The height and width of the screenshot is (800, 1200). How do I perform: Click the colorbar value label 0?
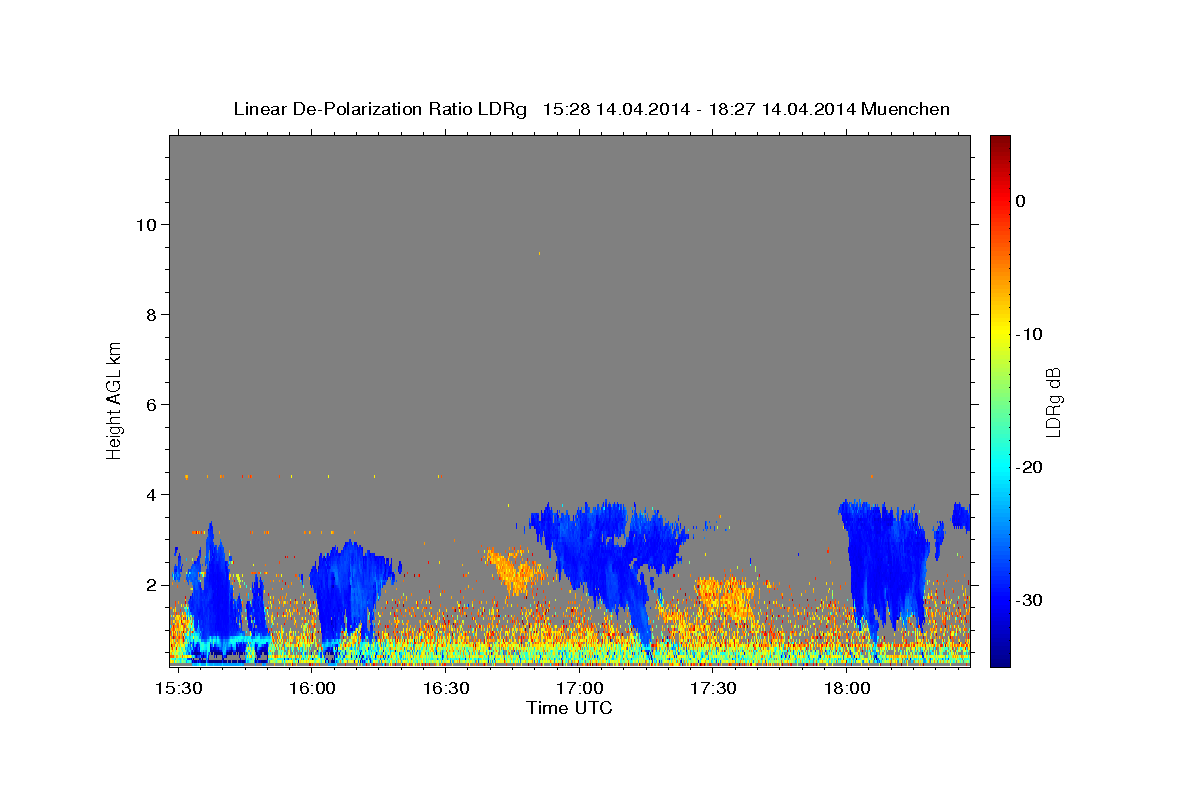(1021, 201)
